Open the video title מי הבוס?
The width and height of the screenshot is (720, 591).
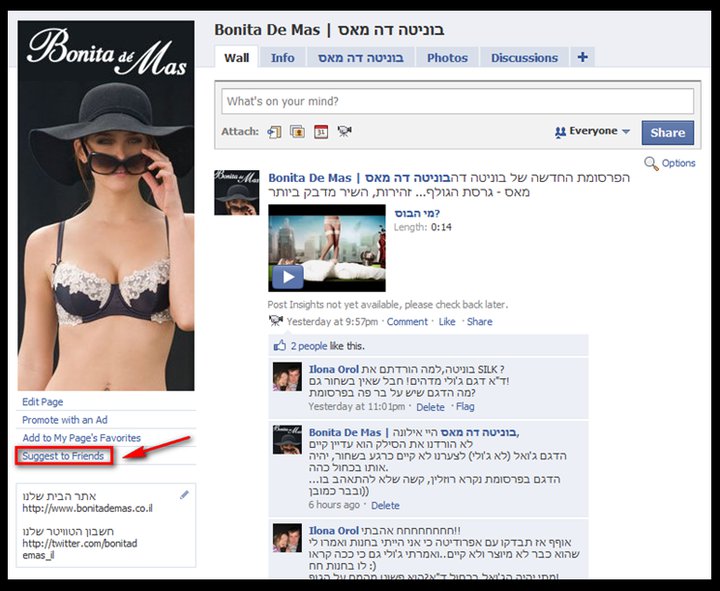417,214
